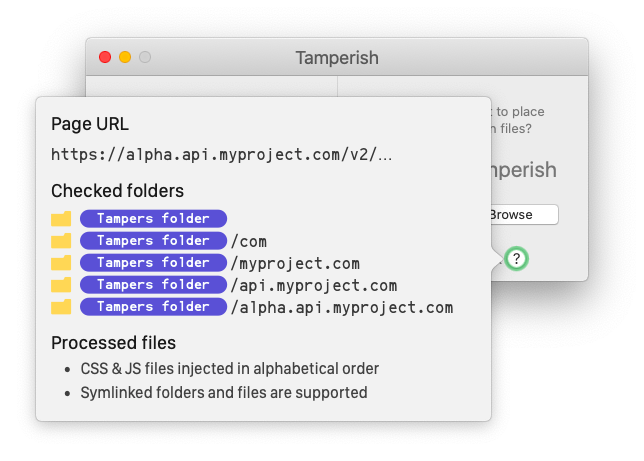This screenshot has height=461, width=644.
Task: Open the Tampers folder pill before /api.myproject.com
Action: (x=153, y=285)
